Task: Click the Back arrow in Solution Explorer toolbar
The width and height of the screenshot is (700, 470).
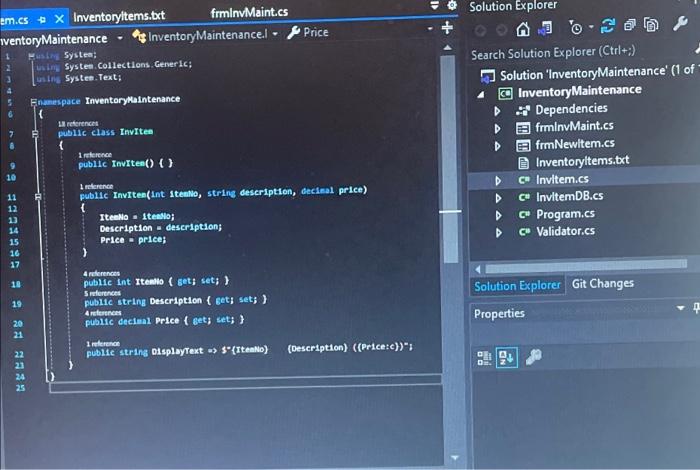Action: 480,30
